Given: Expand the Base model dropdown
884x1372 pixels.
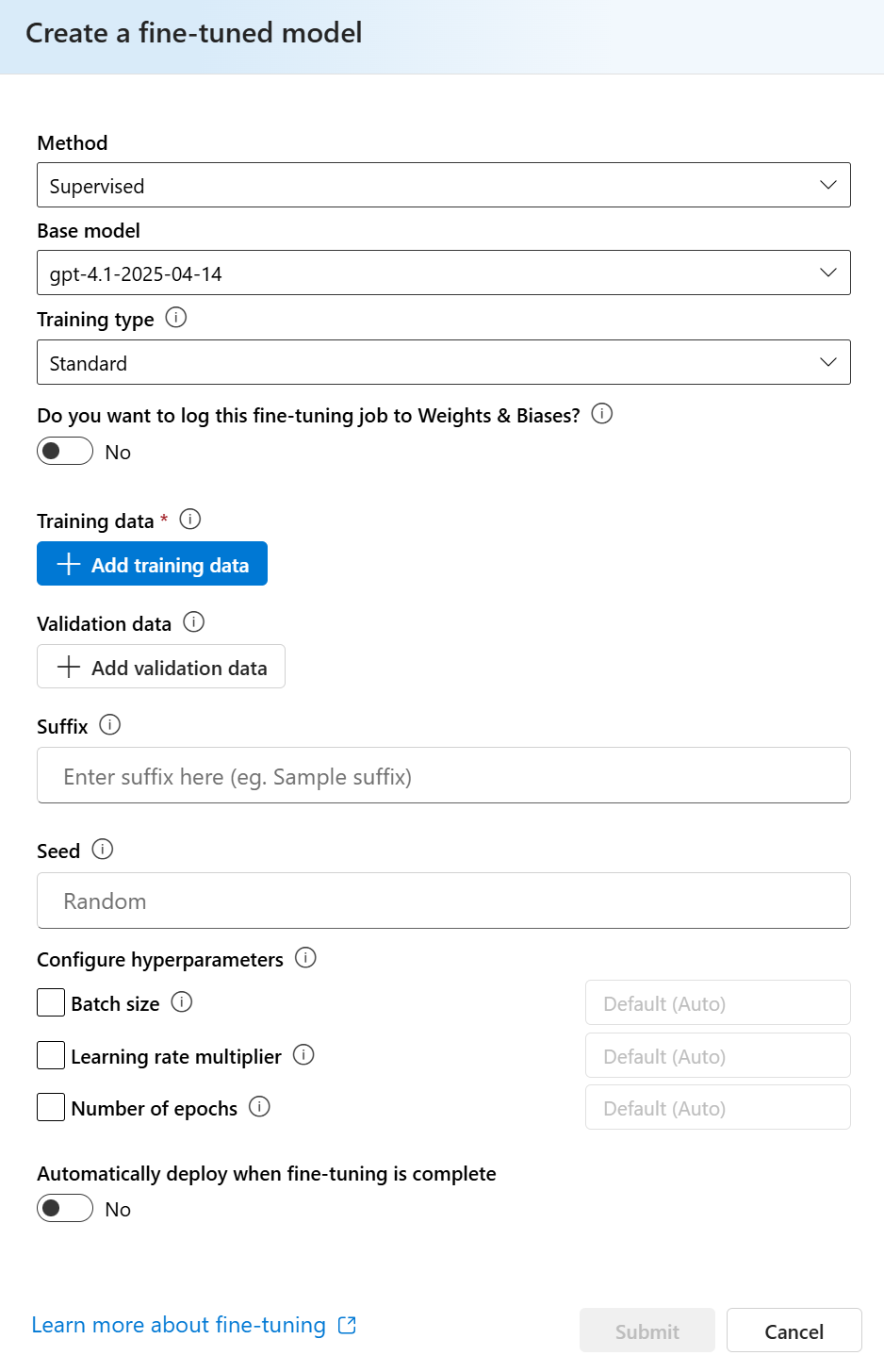Looking at the screenshot, I should [x=444, y=273].
